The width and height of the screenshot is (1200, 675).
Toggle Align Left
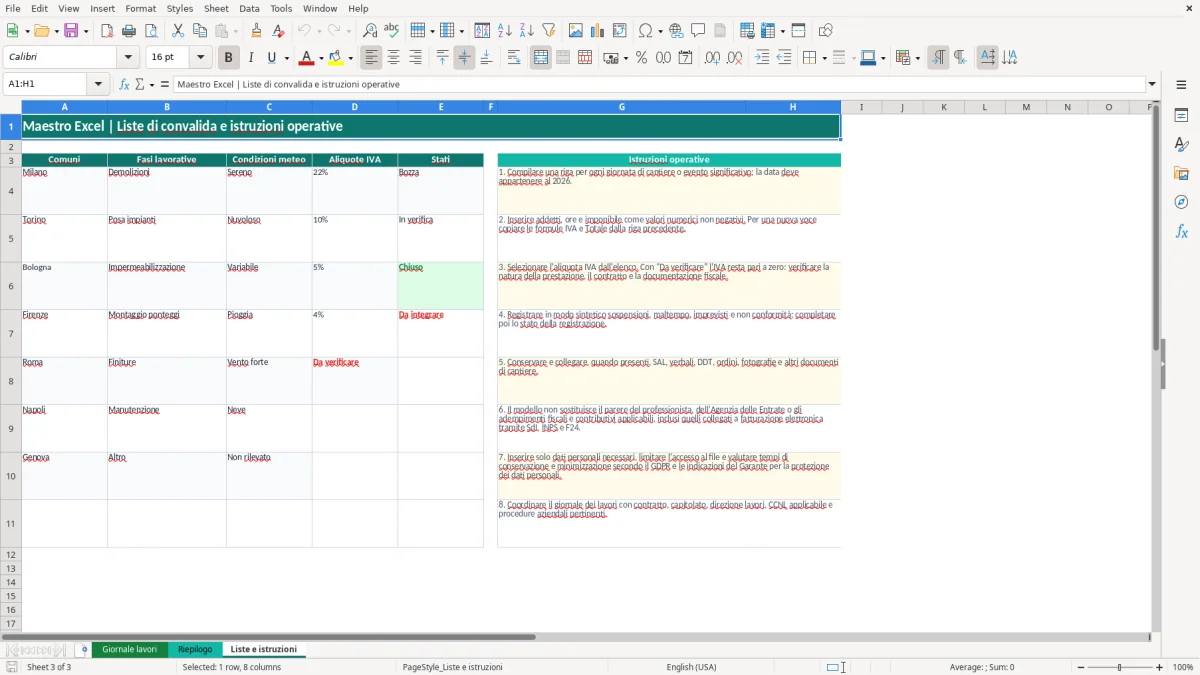(x=372, y=58)
